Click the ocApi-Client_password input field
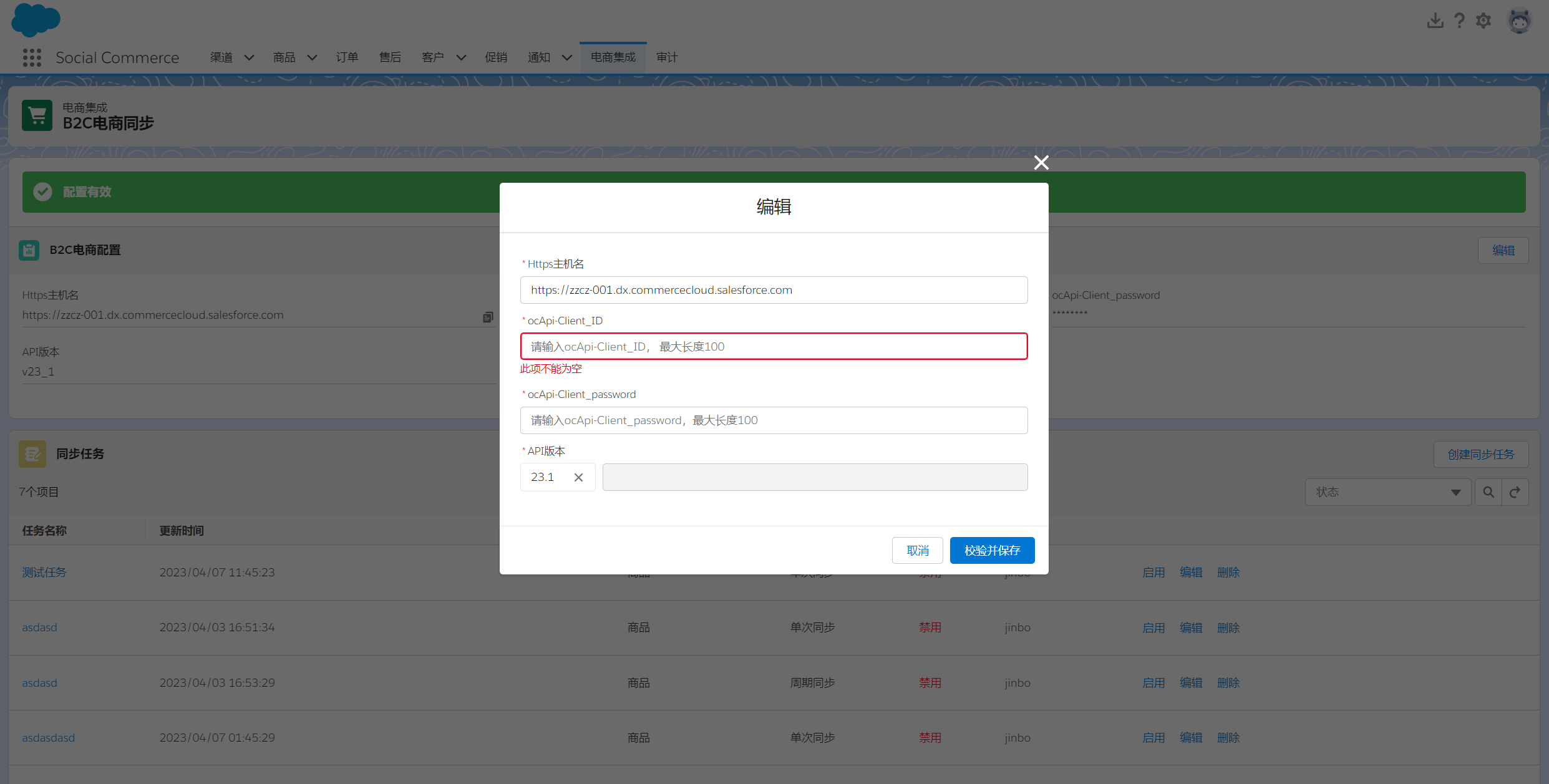 (774, 420)
